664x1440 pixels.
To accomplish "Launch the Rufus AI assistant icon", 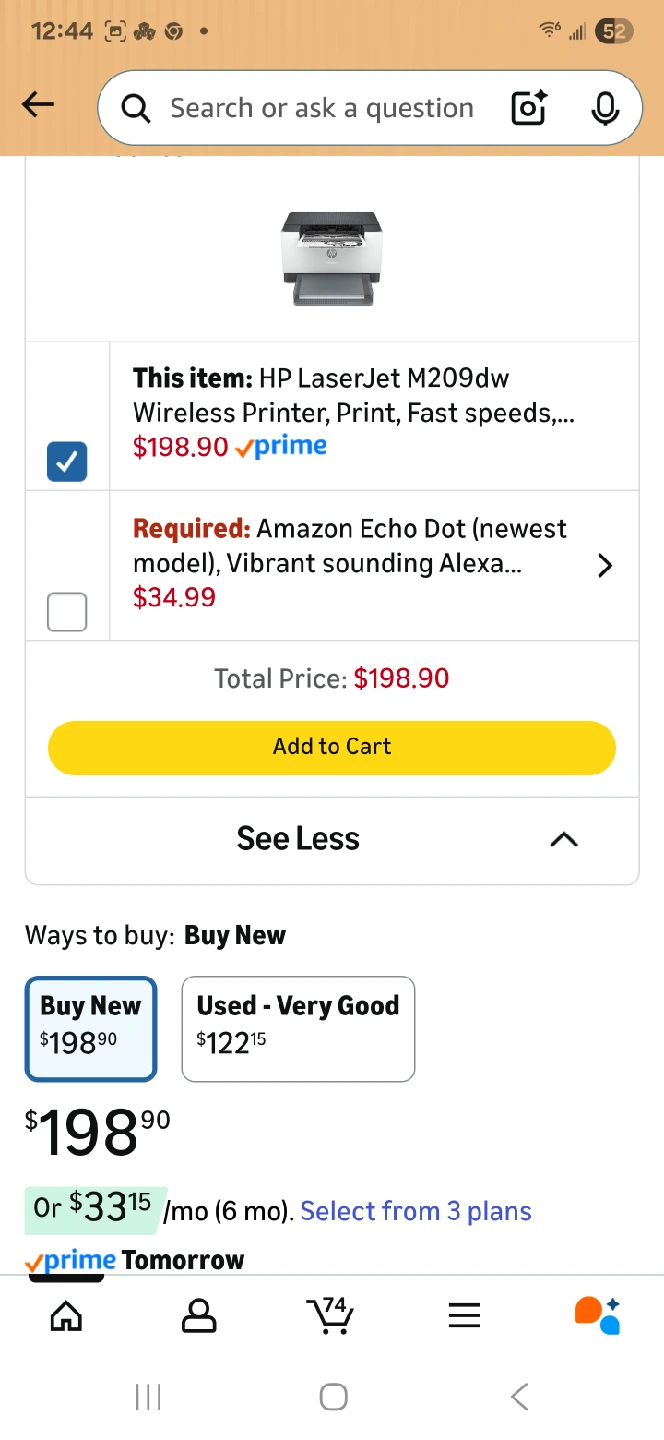I will click(x=597, y=1316).
